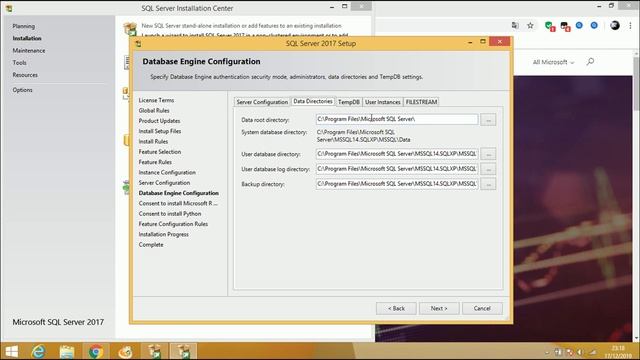Click the Instance Configuration wizard step
Viewport: 640px width, 360px height.
tap(167, 173)
